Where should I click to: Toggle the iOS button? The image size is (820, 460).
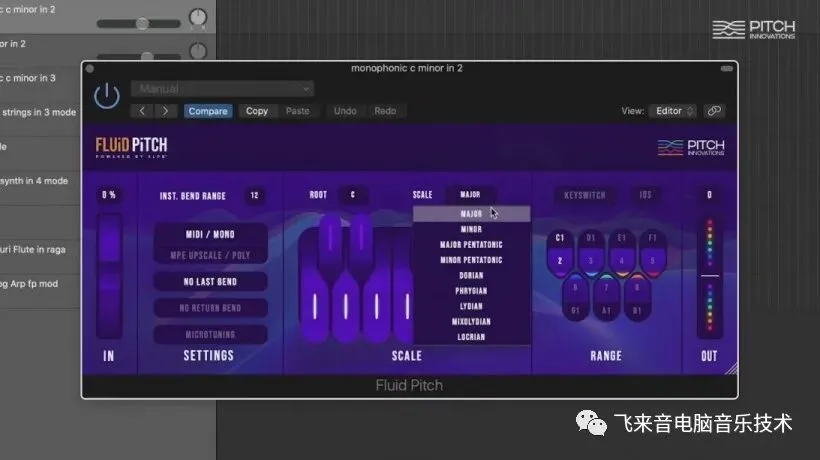645,194
